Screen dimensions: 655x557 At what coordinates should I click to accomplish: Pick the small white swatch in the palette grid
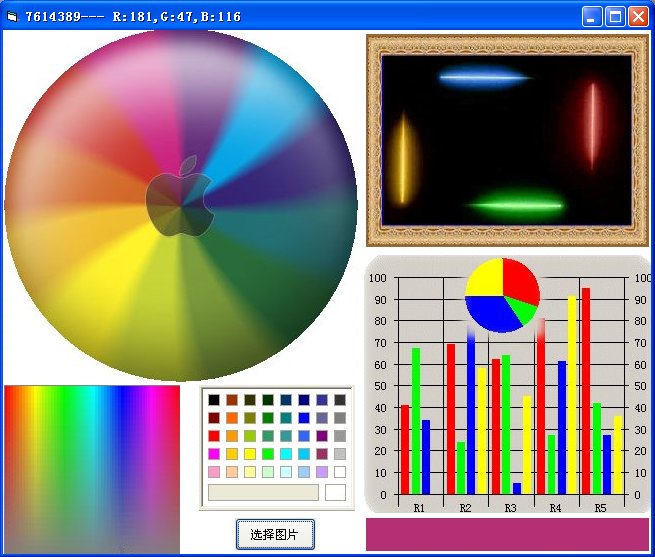tap(340, 472)
